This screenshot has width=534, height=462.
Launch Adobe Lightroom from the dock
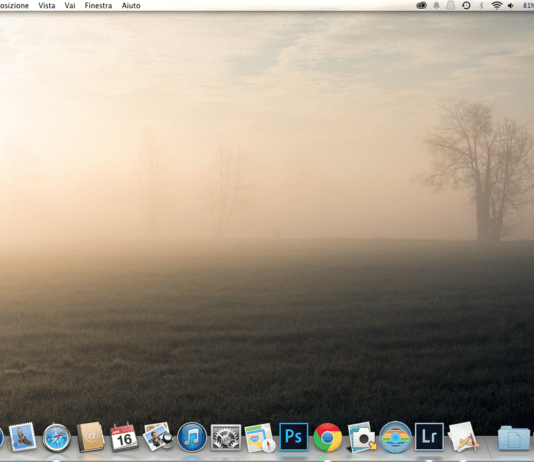coord(429,437)
